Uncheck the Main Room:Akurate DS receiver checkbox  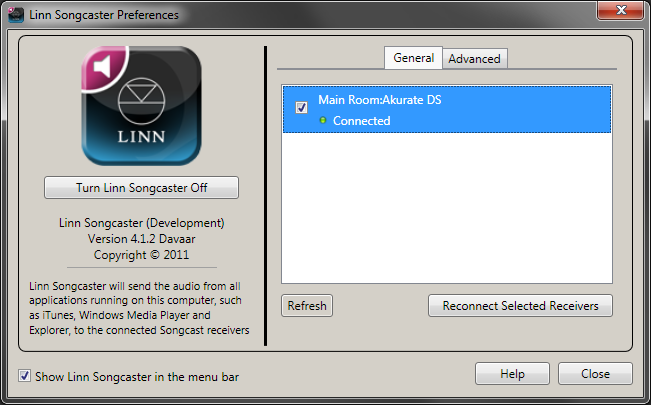tap(301, 108)
